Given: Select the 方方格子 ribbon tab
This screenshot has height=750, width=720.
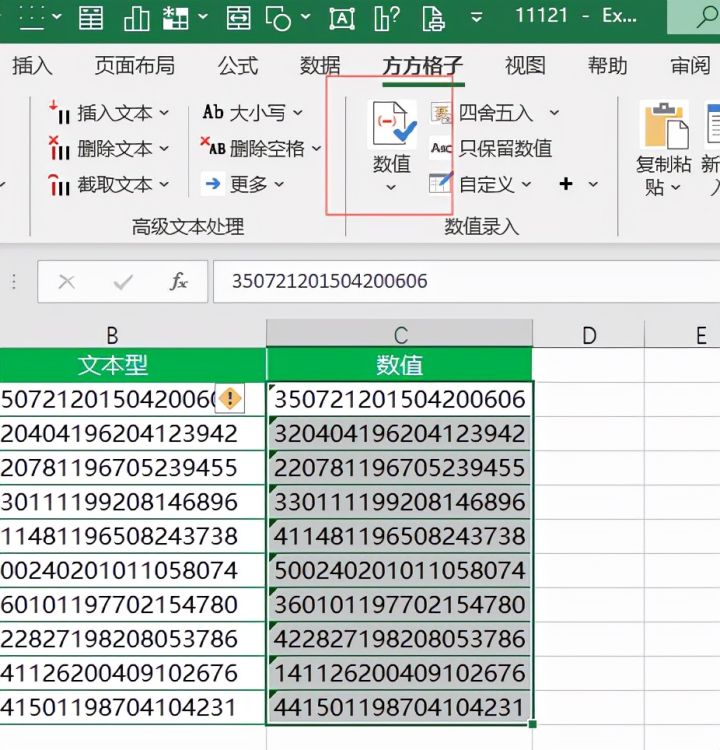Looking at the screenshot, I should pyautogui.click(x=422, y=66).
